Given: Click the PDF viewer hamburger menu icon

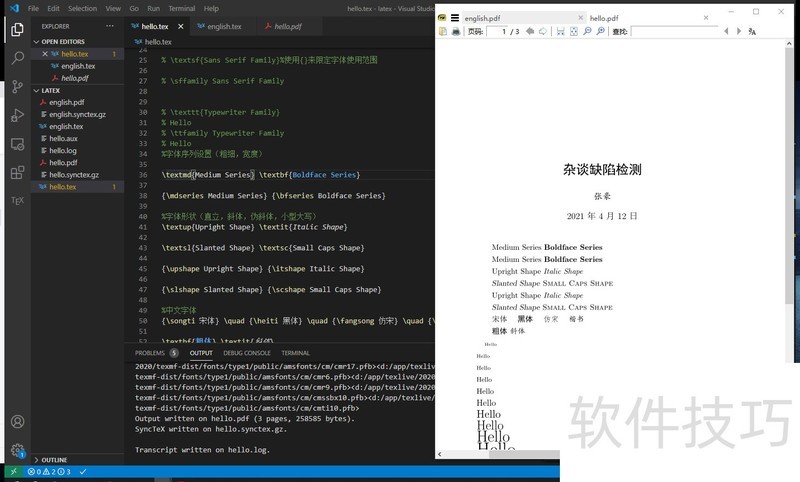Looking at the screenshot, I should (x=455, y=18).
